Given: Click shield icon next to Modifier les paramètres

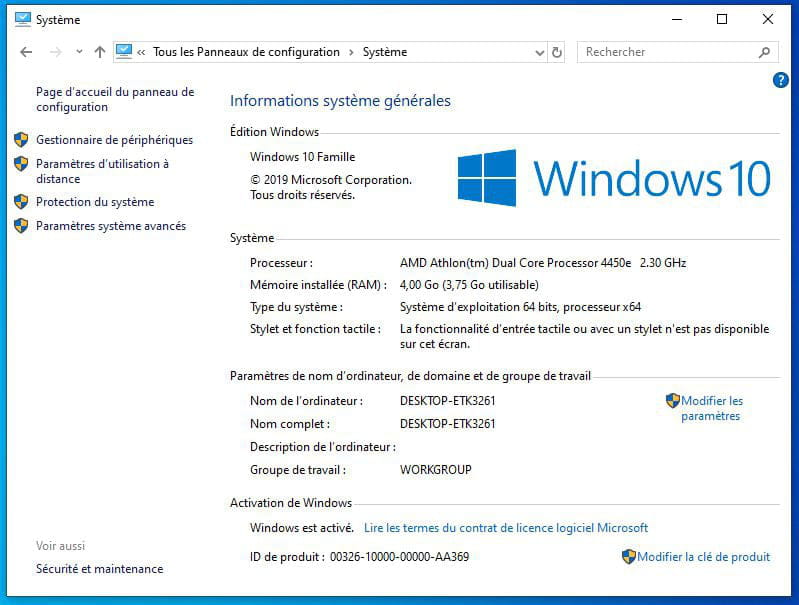Looking at the screenshot, I should (673, 401).
